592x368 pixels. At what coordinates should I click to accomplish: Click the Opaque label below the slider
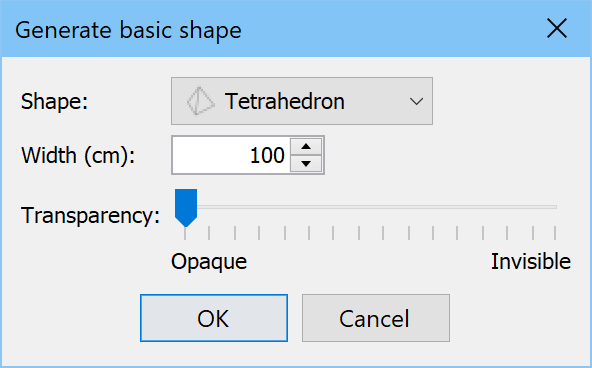209,262
